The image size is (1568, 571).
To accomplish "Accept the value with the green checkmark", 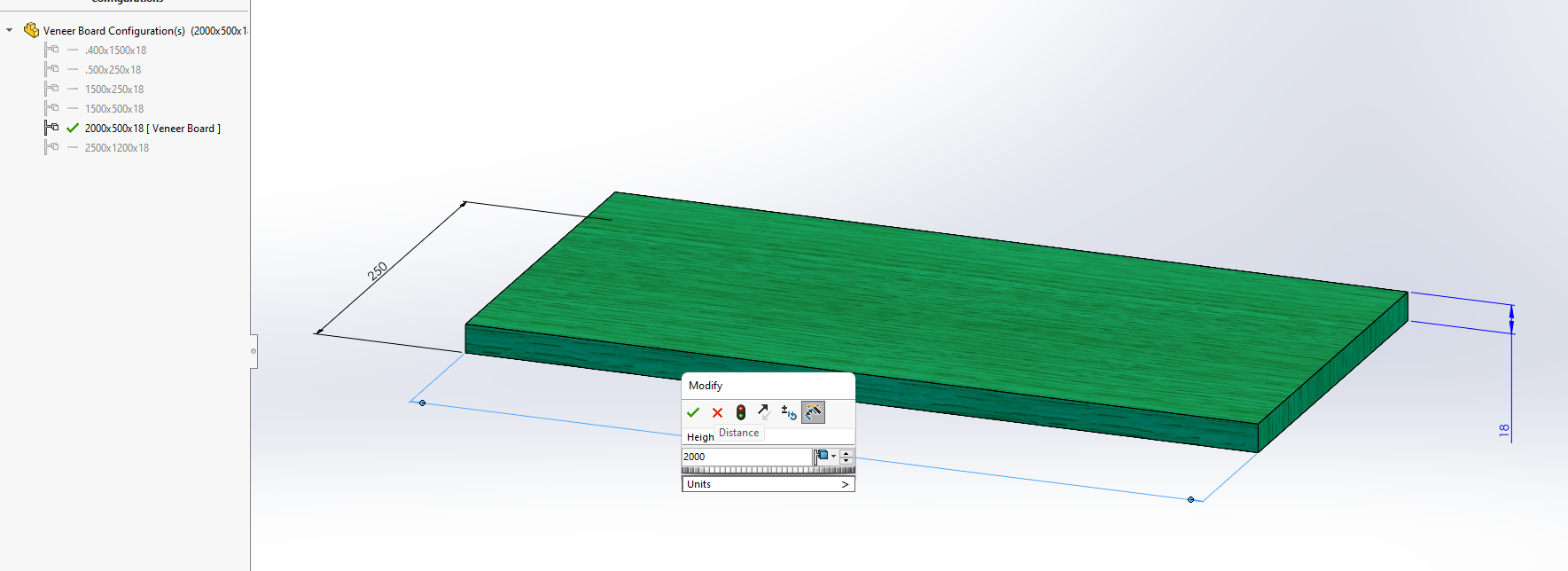I will [693, 412].
